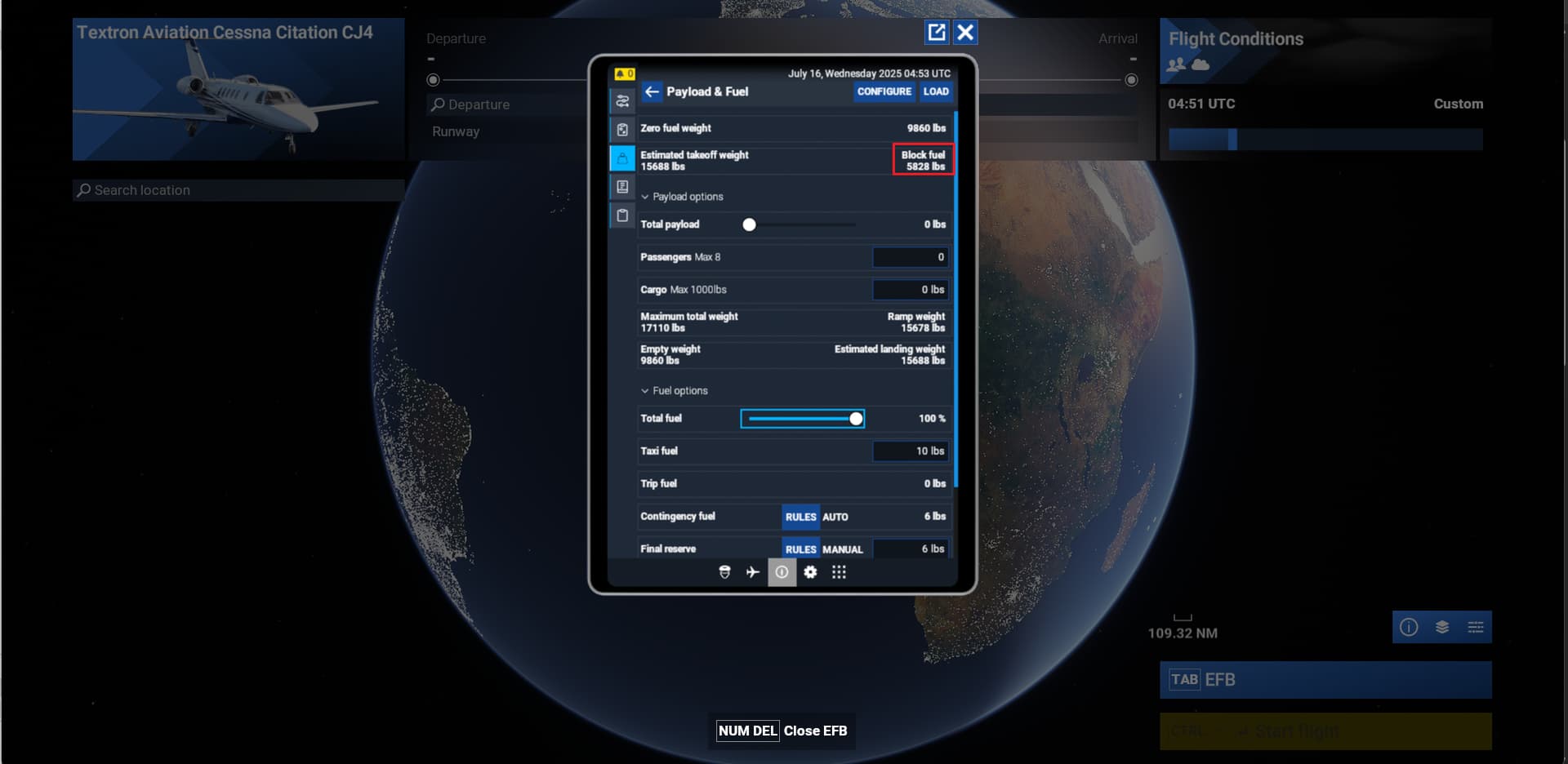
Task: Click the Maximum total weight 17110 lbs text
Action: 689,322
